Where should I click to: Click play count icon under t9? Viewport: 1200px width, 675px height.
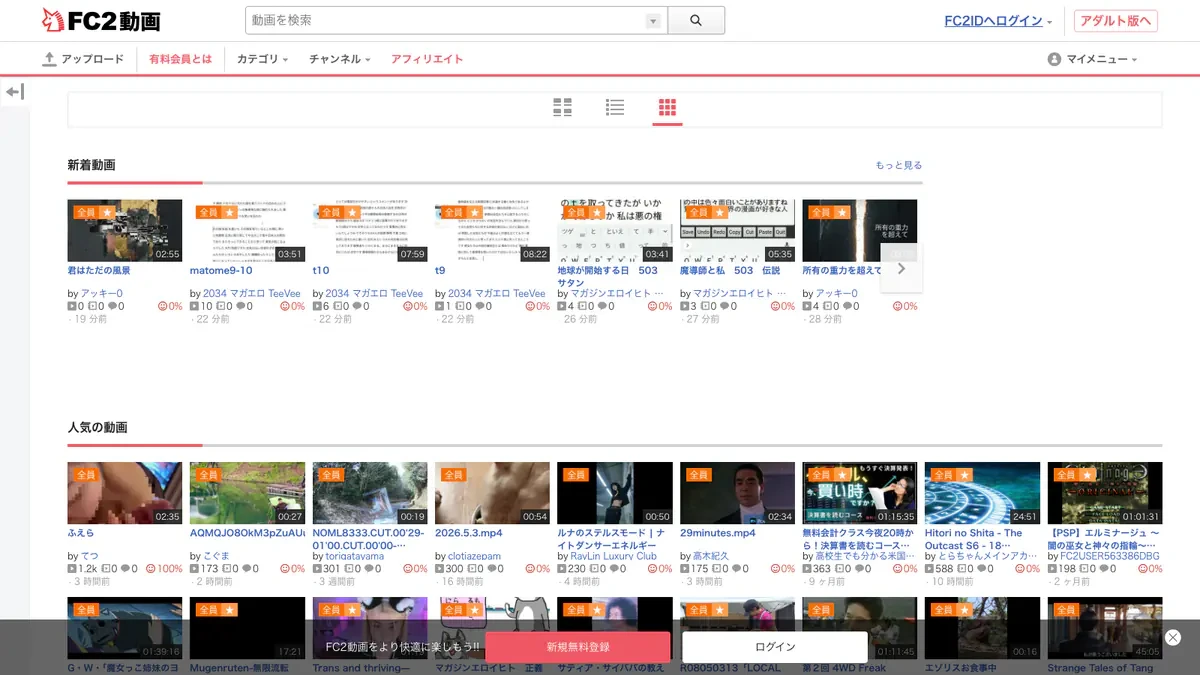(440, 307)
